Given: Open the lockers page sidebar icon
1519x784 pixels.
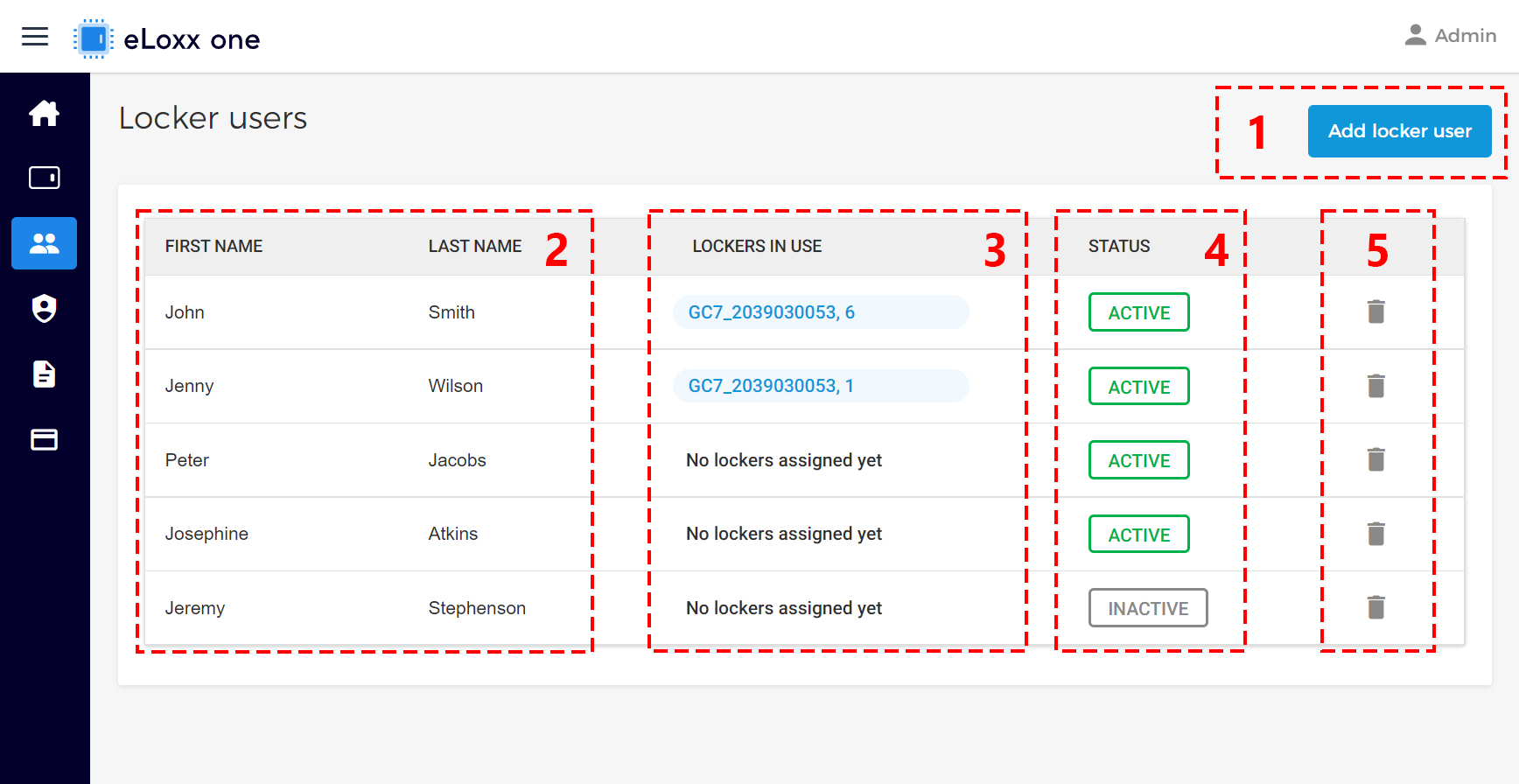Looking at the screenshot, I should click(x=44, y=178).
